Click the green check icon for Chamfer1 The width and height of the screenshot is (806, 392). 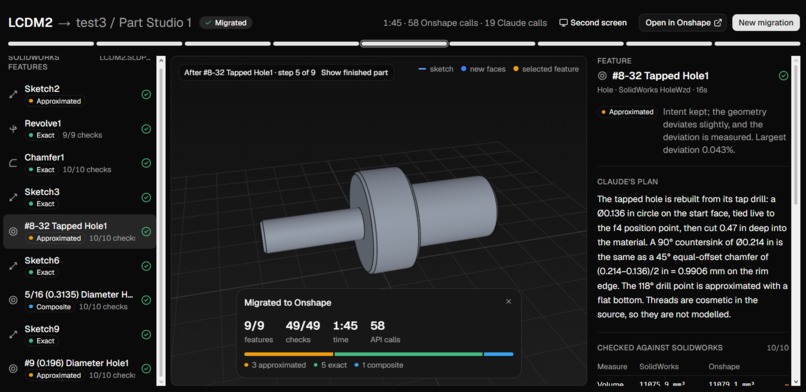[x=146, y=163]
